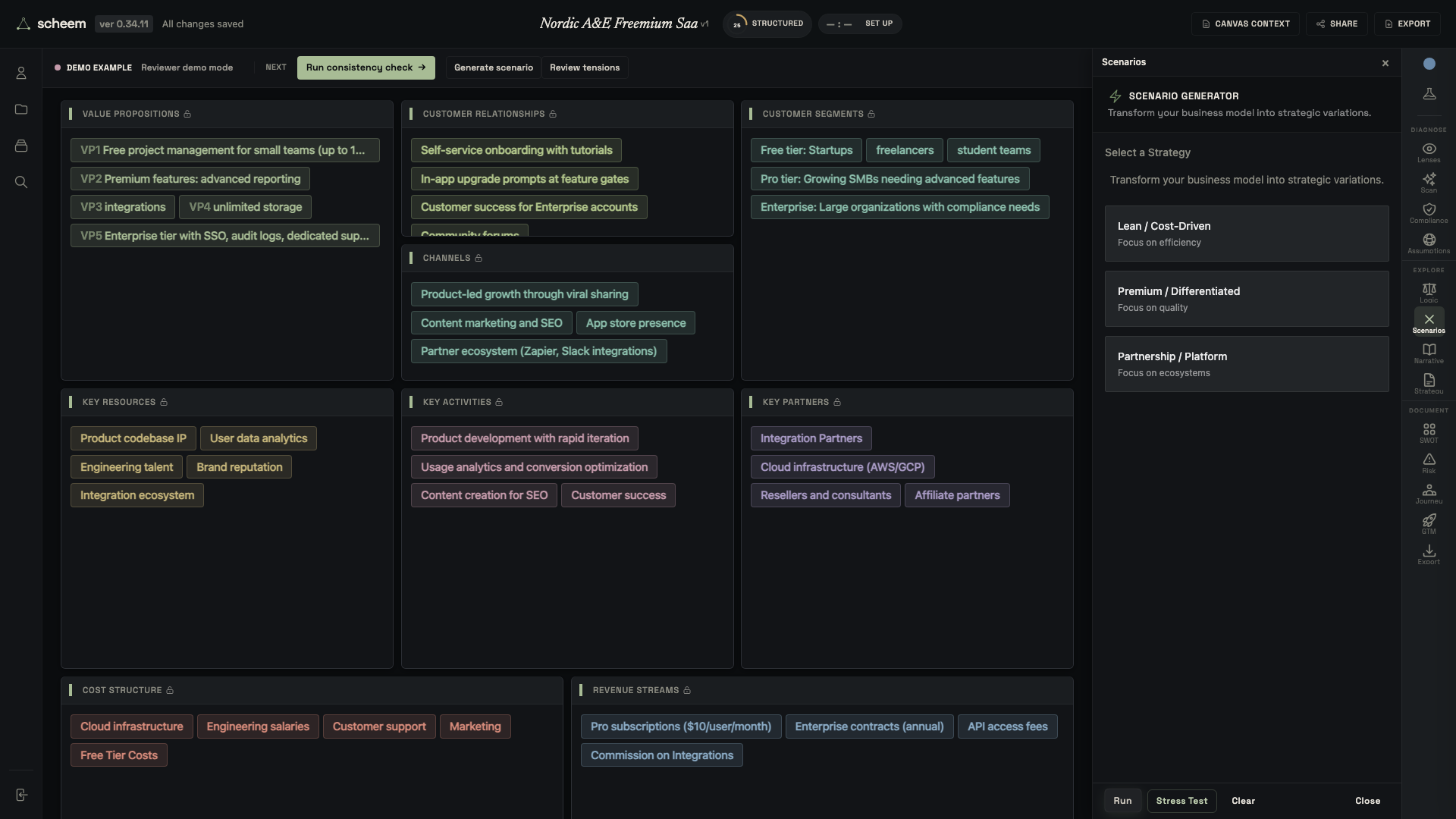Select the 'VP4 unlimited storage' card
Viewport: 1456px width, 819px height.
245,207
